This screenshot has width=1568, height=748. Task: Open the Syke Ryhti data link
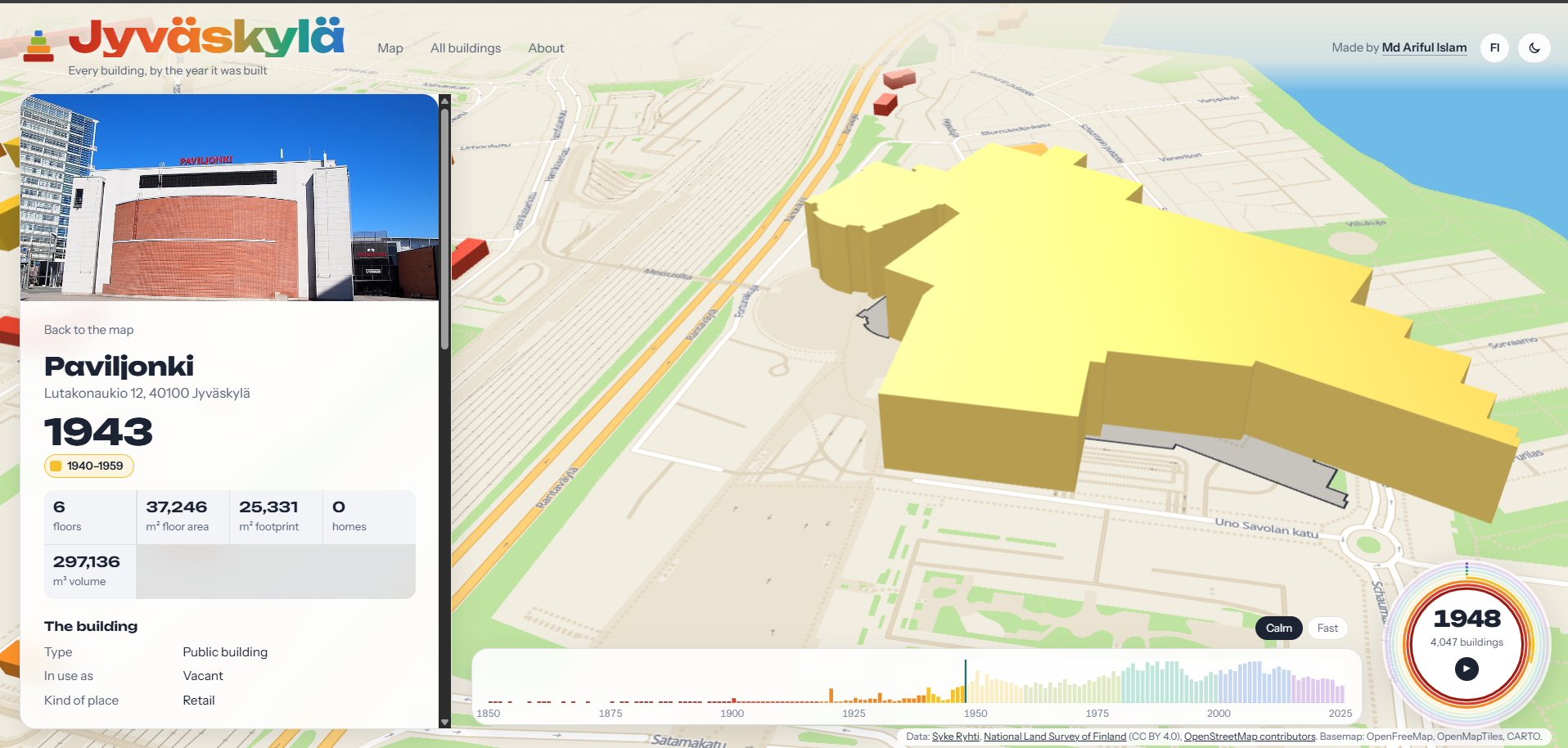pyautogui.click(x=955, y=737)
